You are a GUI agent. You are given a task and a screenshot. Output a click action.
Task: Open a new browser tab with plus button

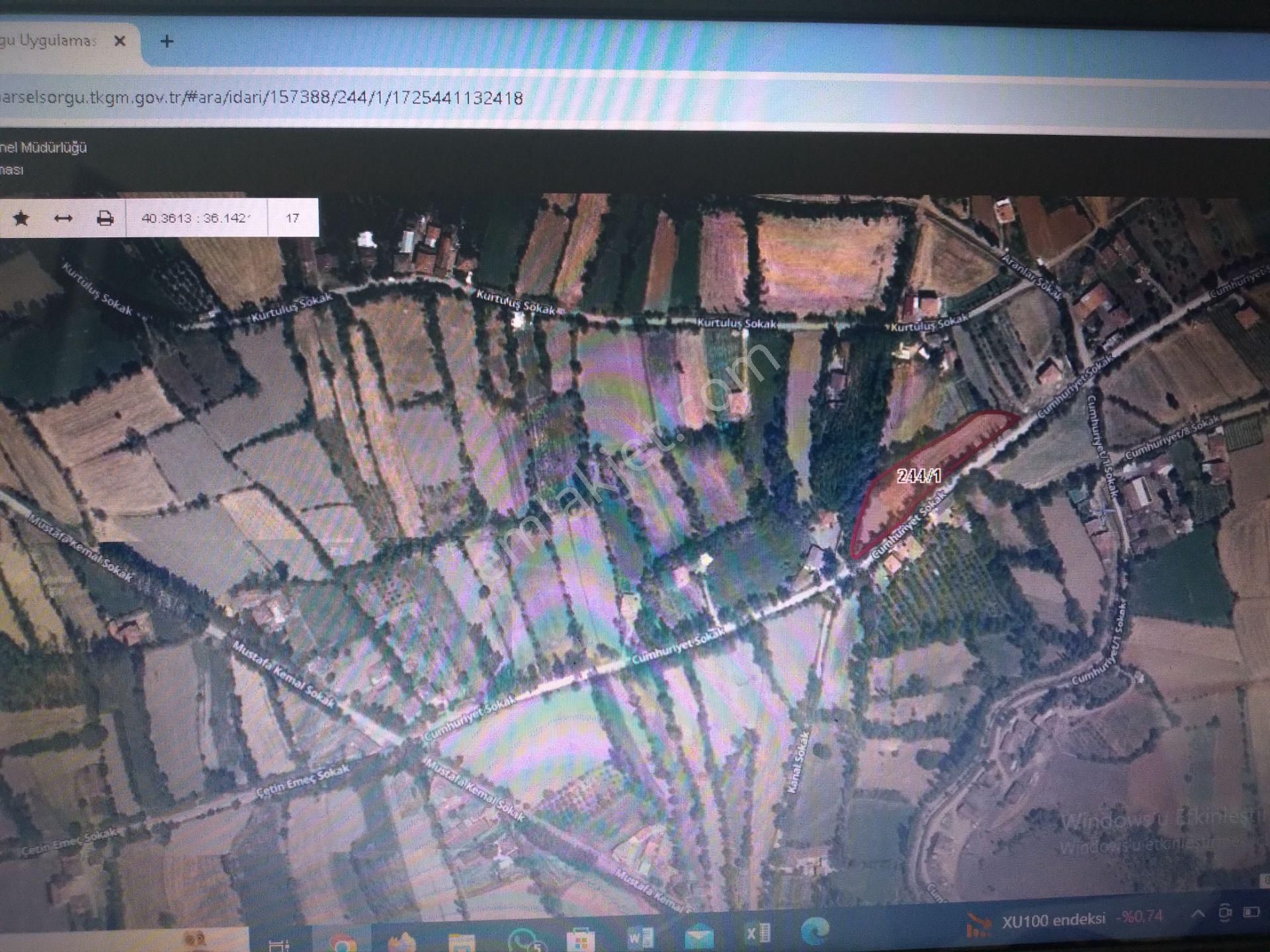point(167,42)
